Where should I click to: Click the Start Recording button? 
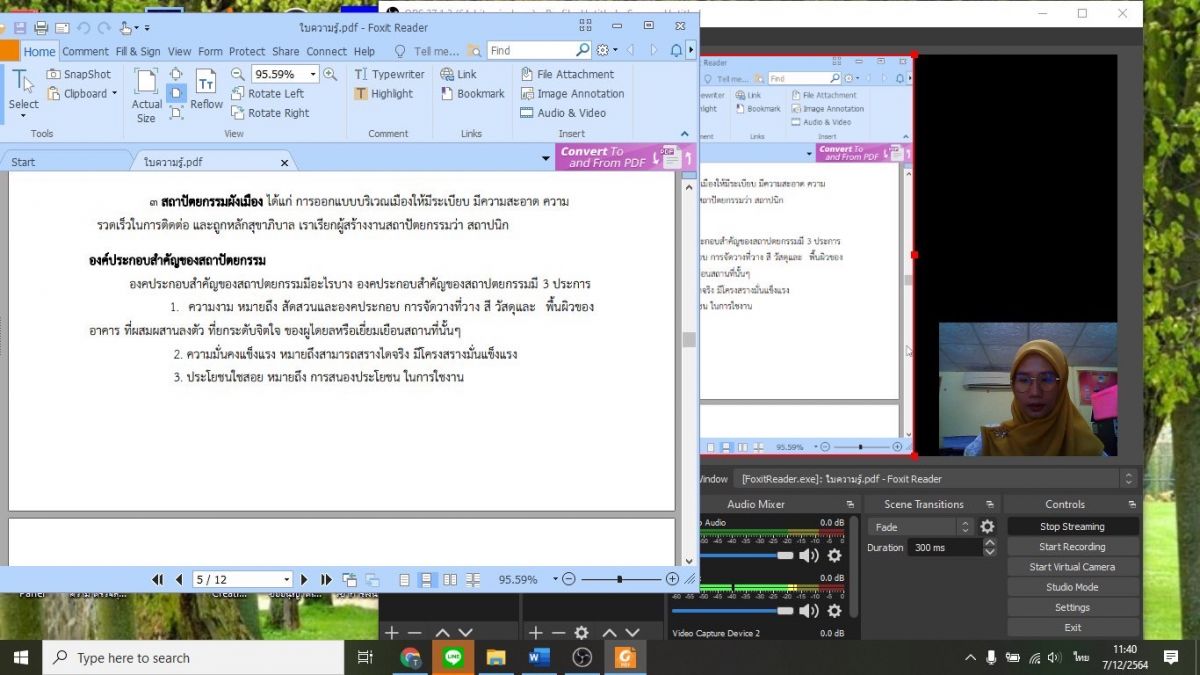click(x=1072, y=547)
